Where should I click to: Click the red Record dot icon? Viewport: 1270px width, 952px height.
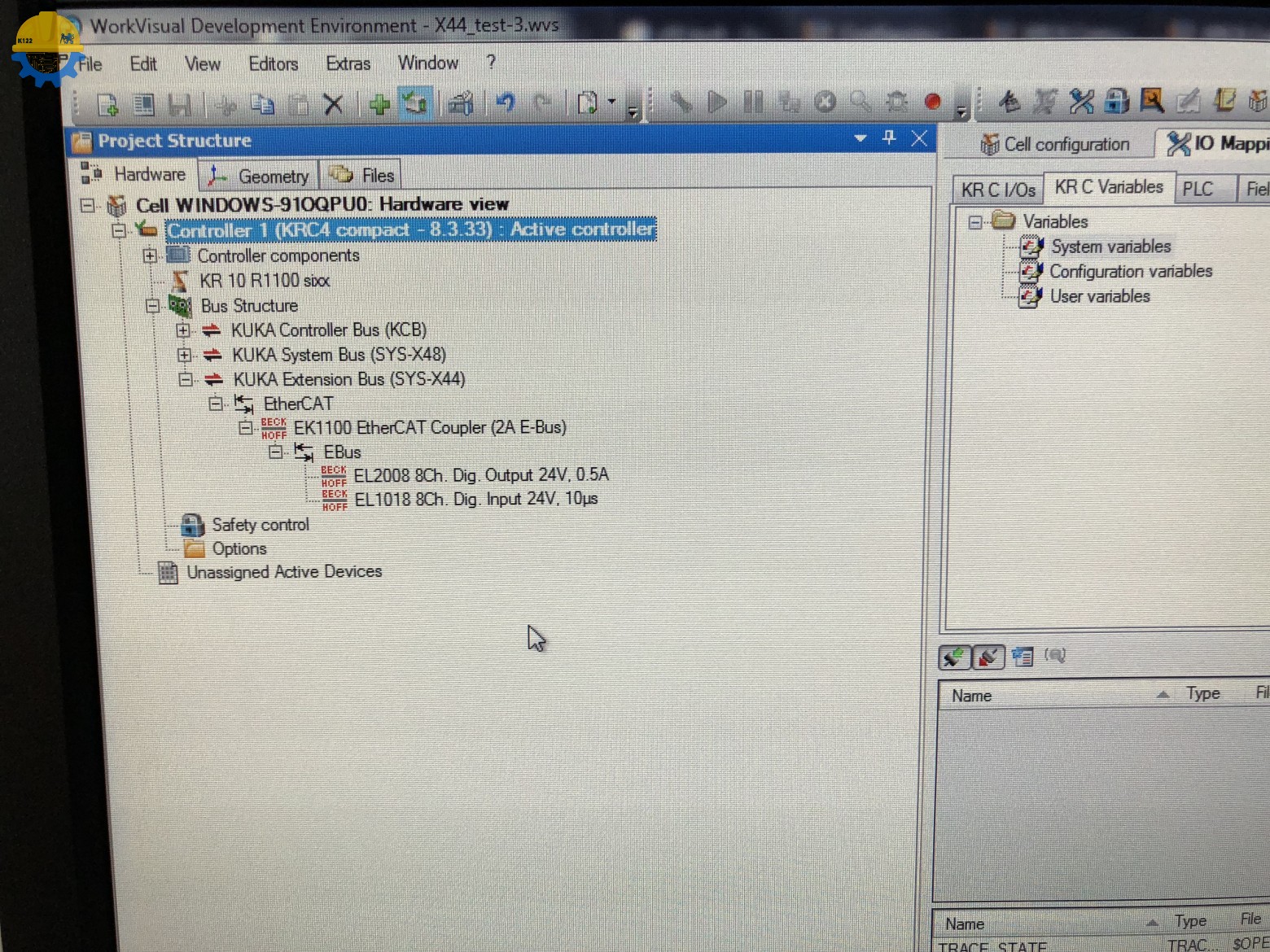pos(933,102)
